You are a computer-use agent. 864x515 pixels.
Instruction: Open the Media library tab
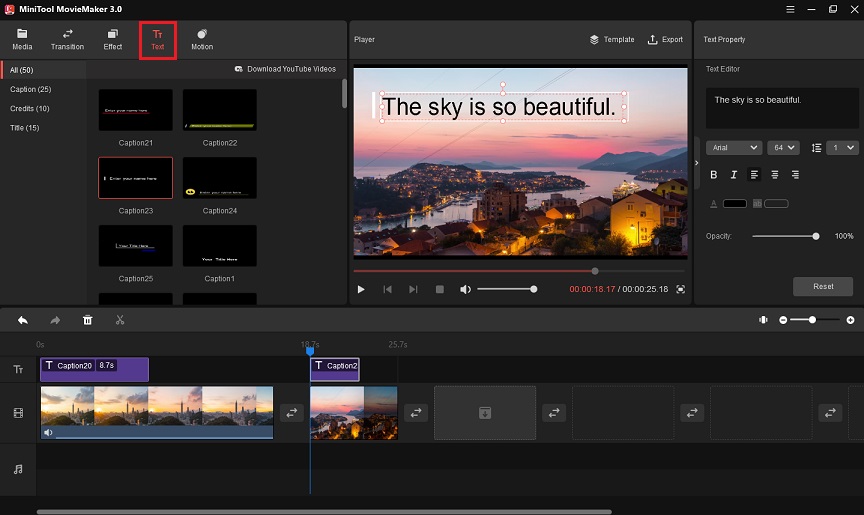pos(22,40)
